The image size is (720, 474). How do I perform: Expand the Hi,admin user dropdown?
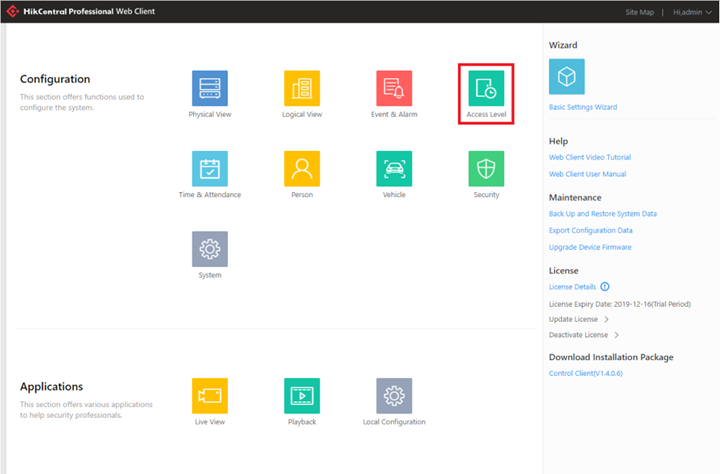(692, 12)
